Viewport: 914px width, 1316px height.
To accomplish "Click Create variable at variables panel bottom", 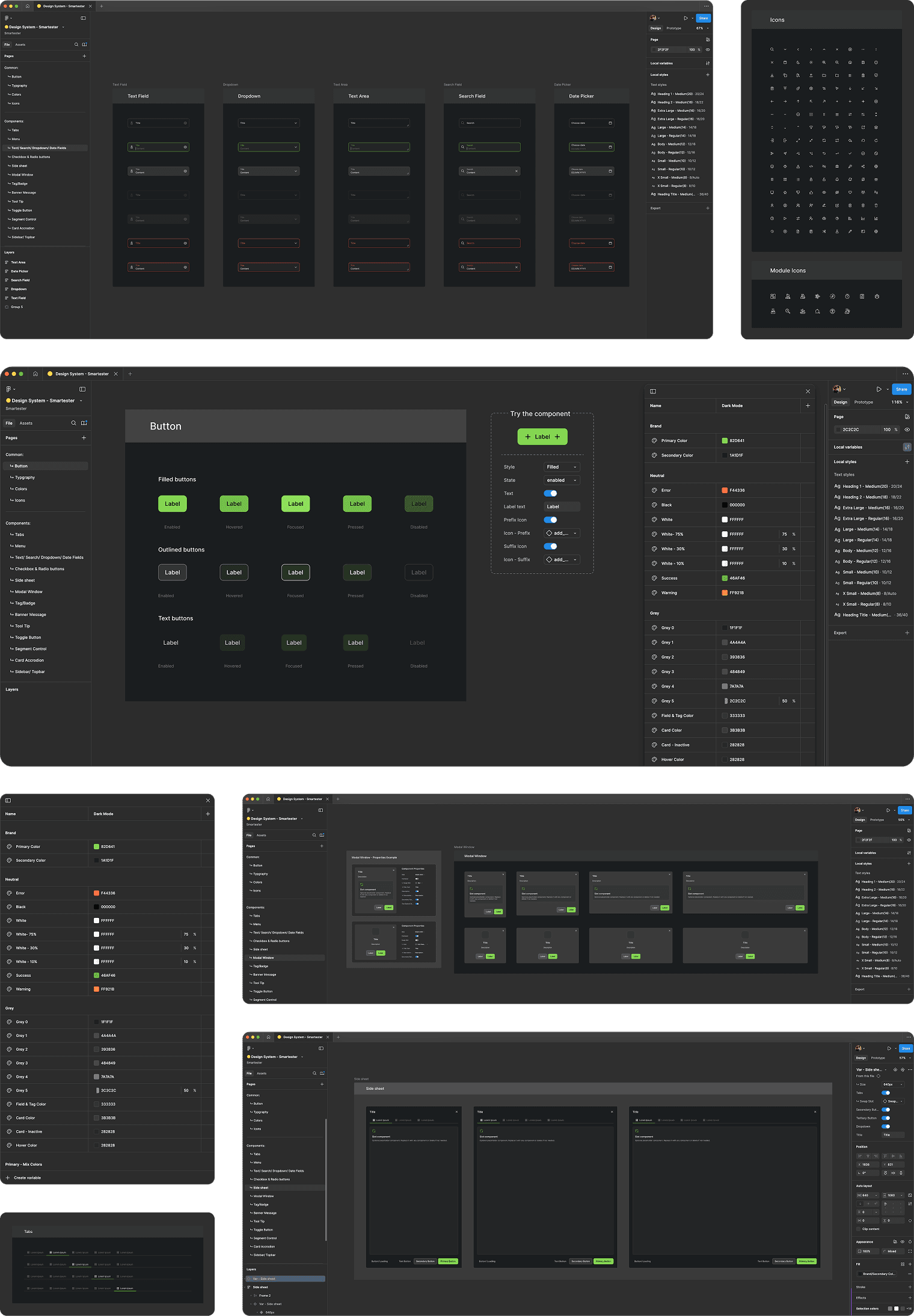I will click(27, 1178).
